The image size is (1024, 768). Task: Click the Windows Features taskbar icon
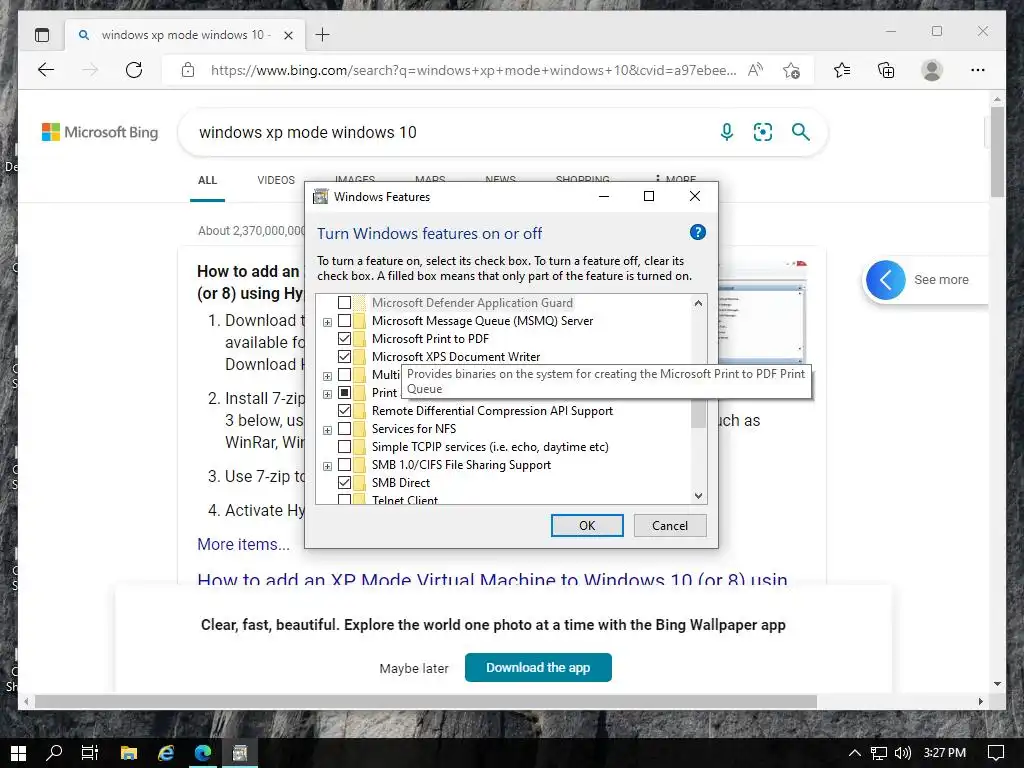pos(240,753)
